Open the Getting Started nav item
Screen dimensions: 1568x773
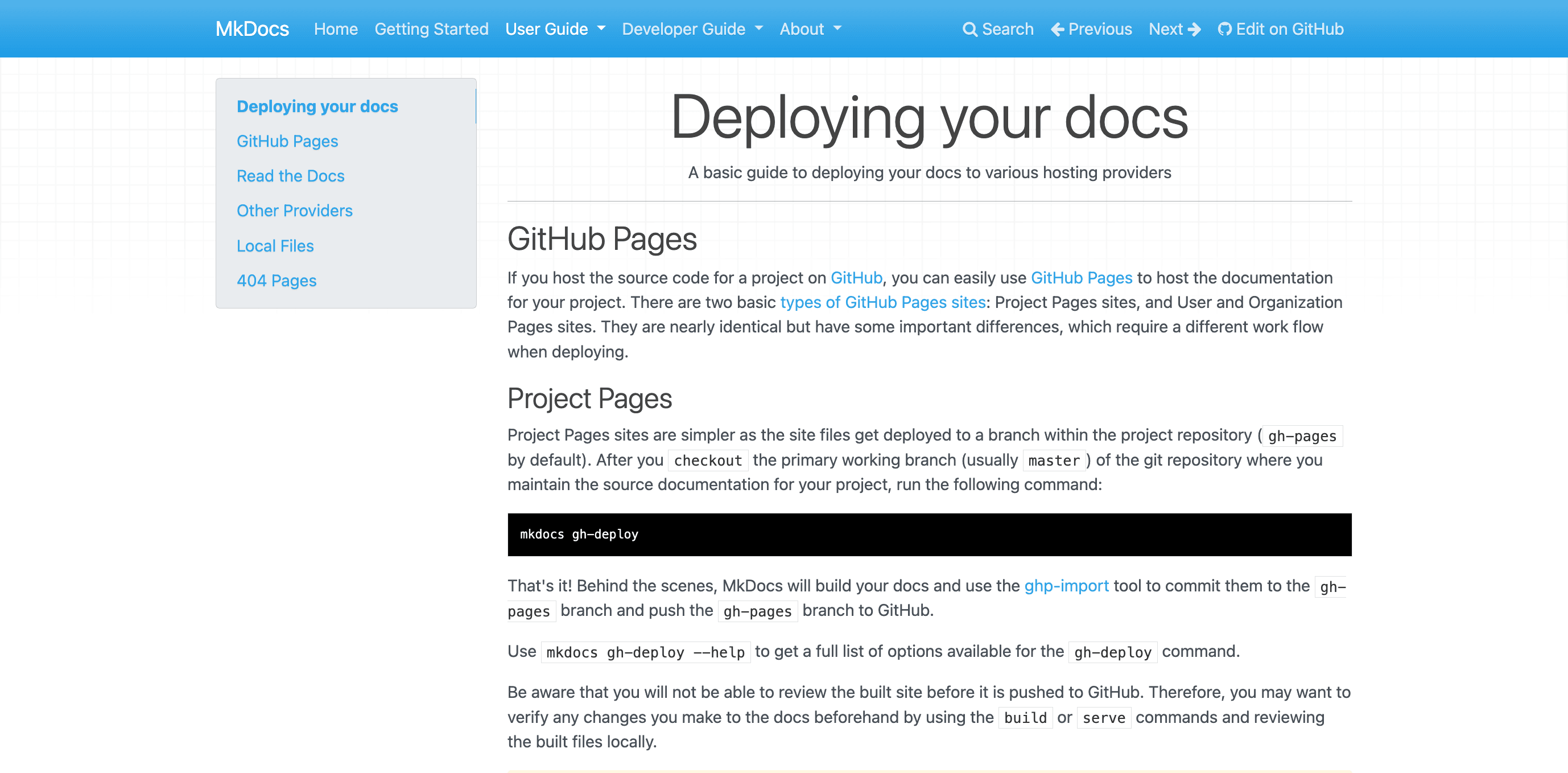point(431,29)
